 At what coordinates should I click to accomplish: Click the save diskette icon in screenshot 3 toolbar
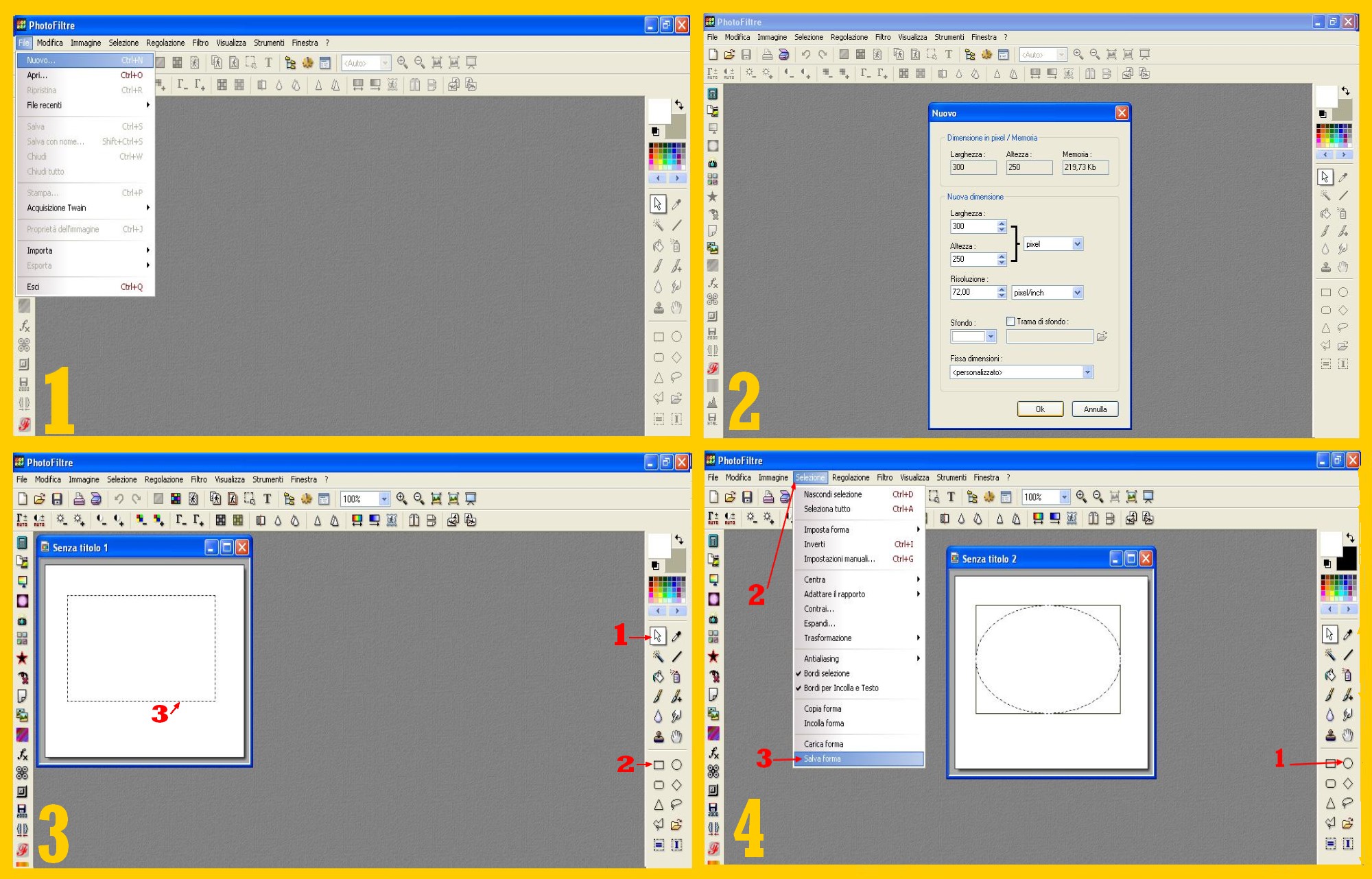pyautogui.click(x=57, y=499)
